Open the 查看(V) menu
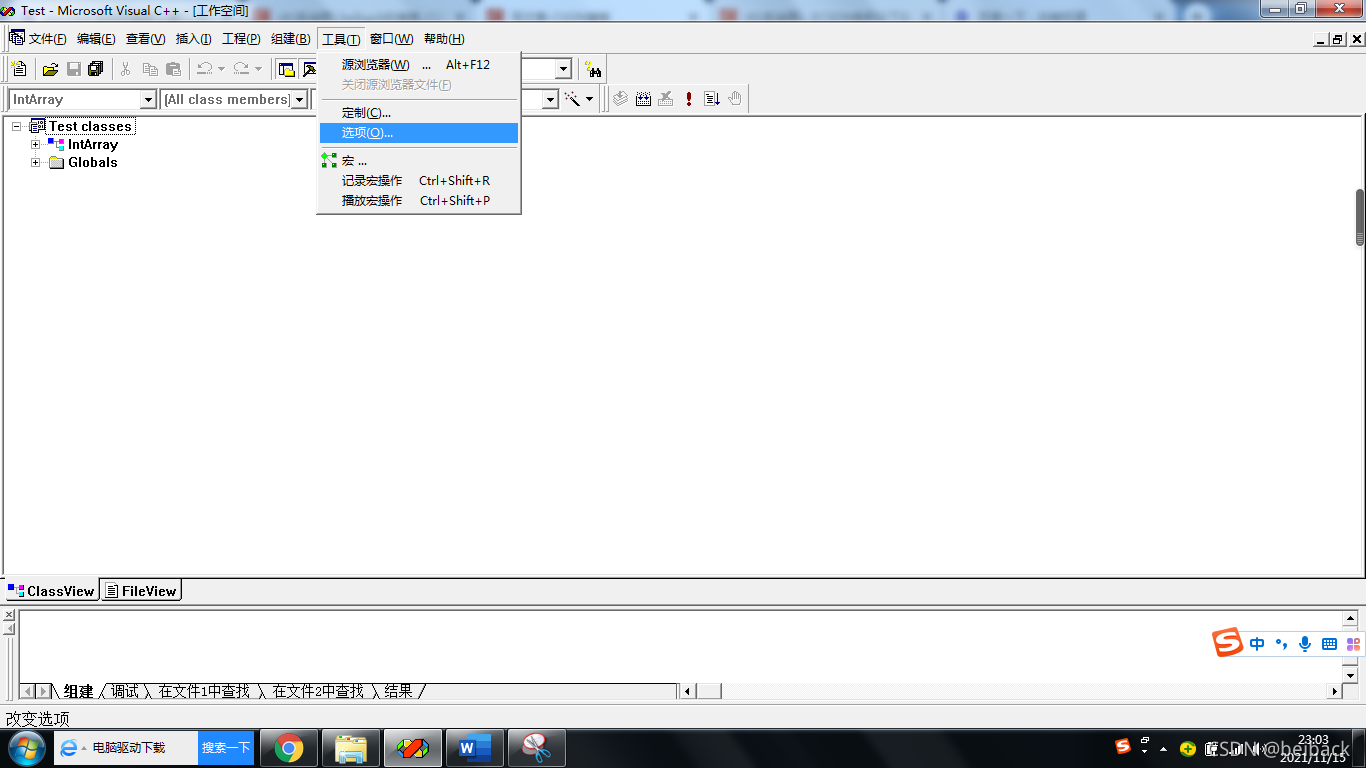Screen dimensions: 1366x768 [x=145, y=39]
